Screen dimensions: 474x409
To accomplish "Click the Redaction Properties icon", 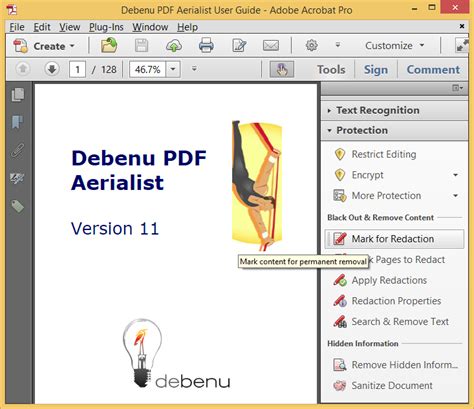I will coord(340,301).
